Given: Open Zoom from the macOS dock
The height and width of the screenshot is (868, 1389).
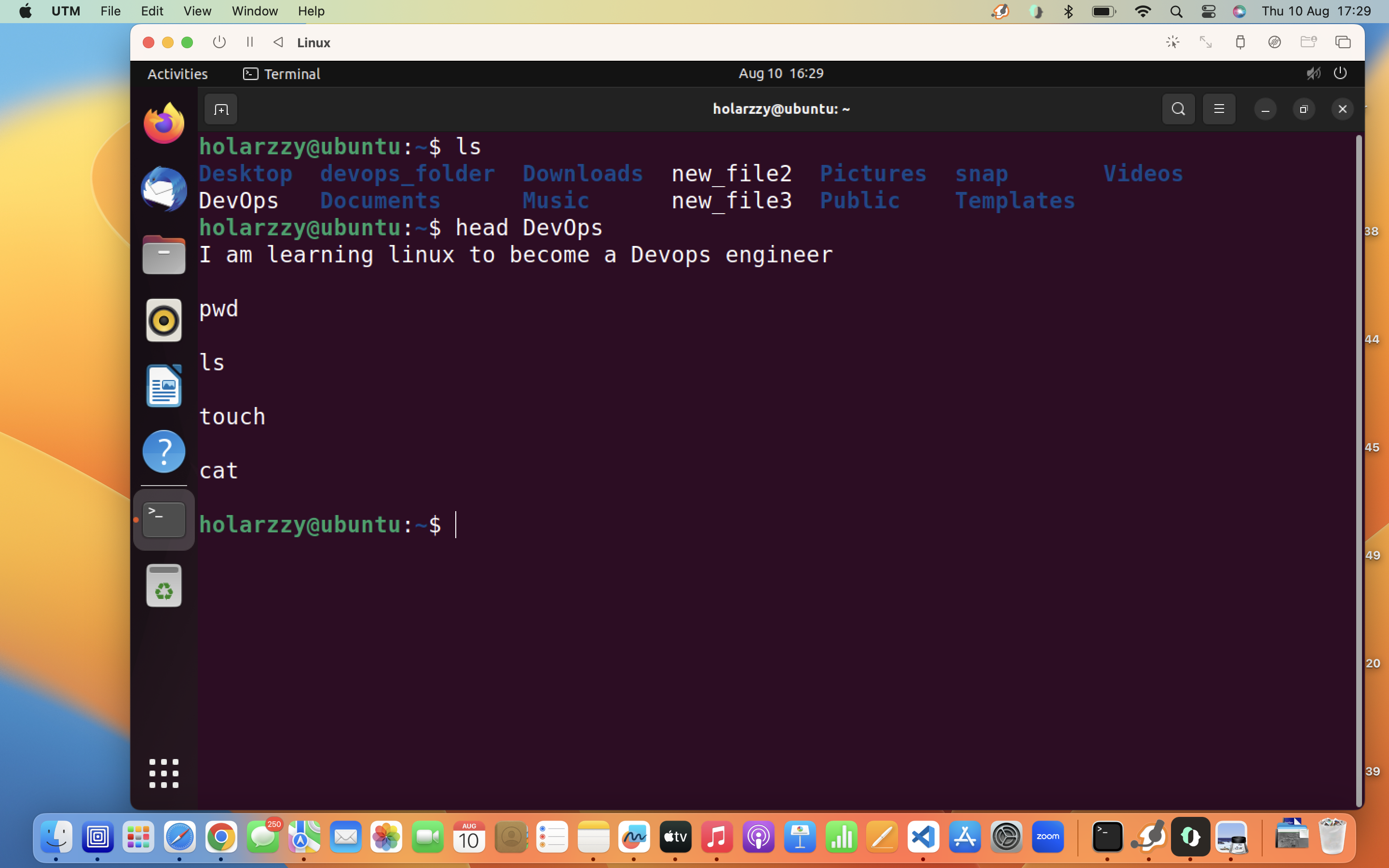Looking at the screenshot, I should (1048, 837).
